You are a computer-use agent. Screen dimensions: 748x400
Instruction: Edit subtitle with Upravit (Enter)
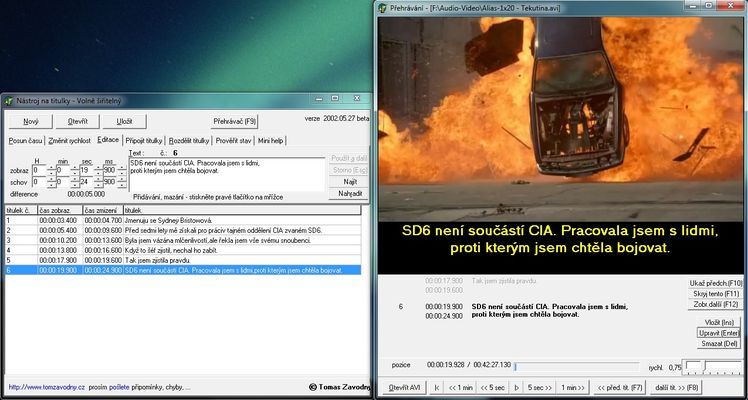719,333
